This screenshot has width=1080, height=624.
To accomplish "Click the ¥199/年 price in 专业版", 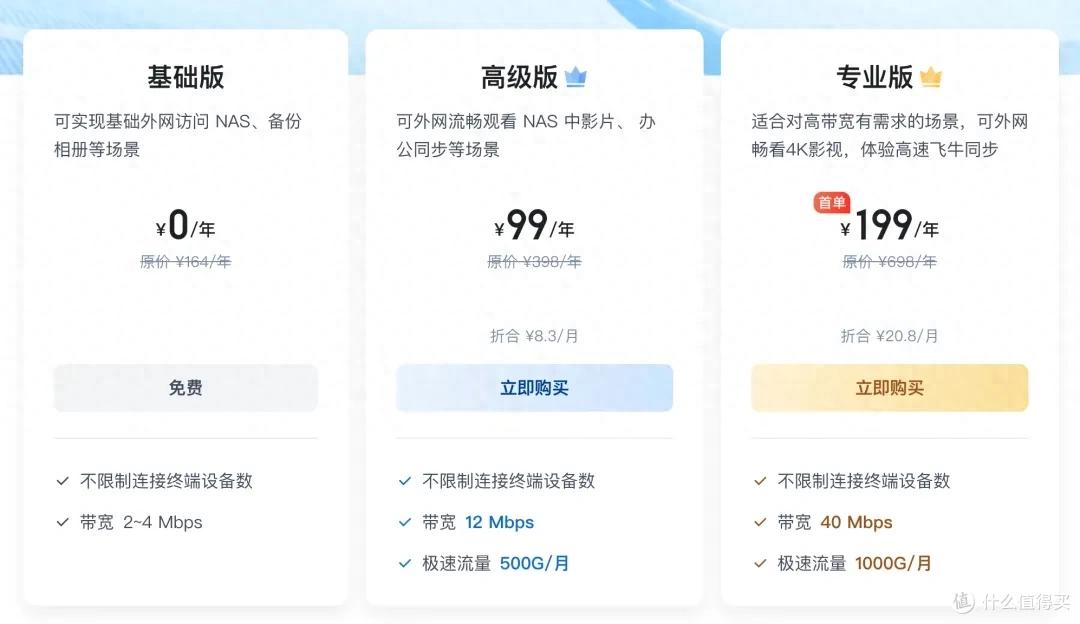I will click(889, 227).
